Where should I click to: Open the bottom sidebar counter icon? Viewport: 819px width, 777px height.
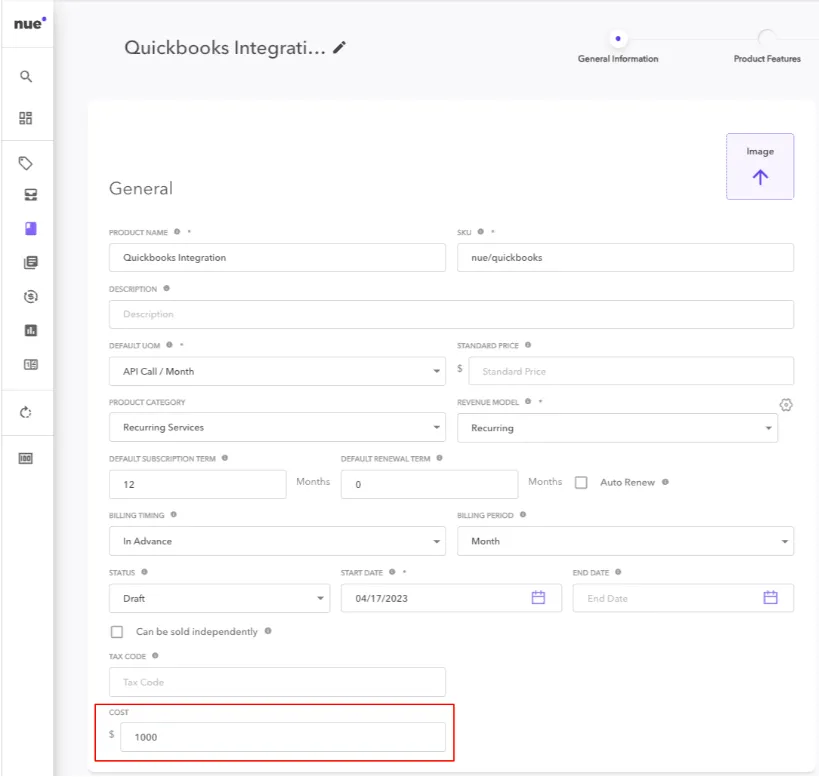pyautogui.click(x=26, y=458)
